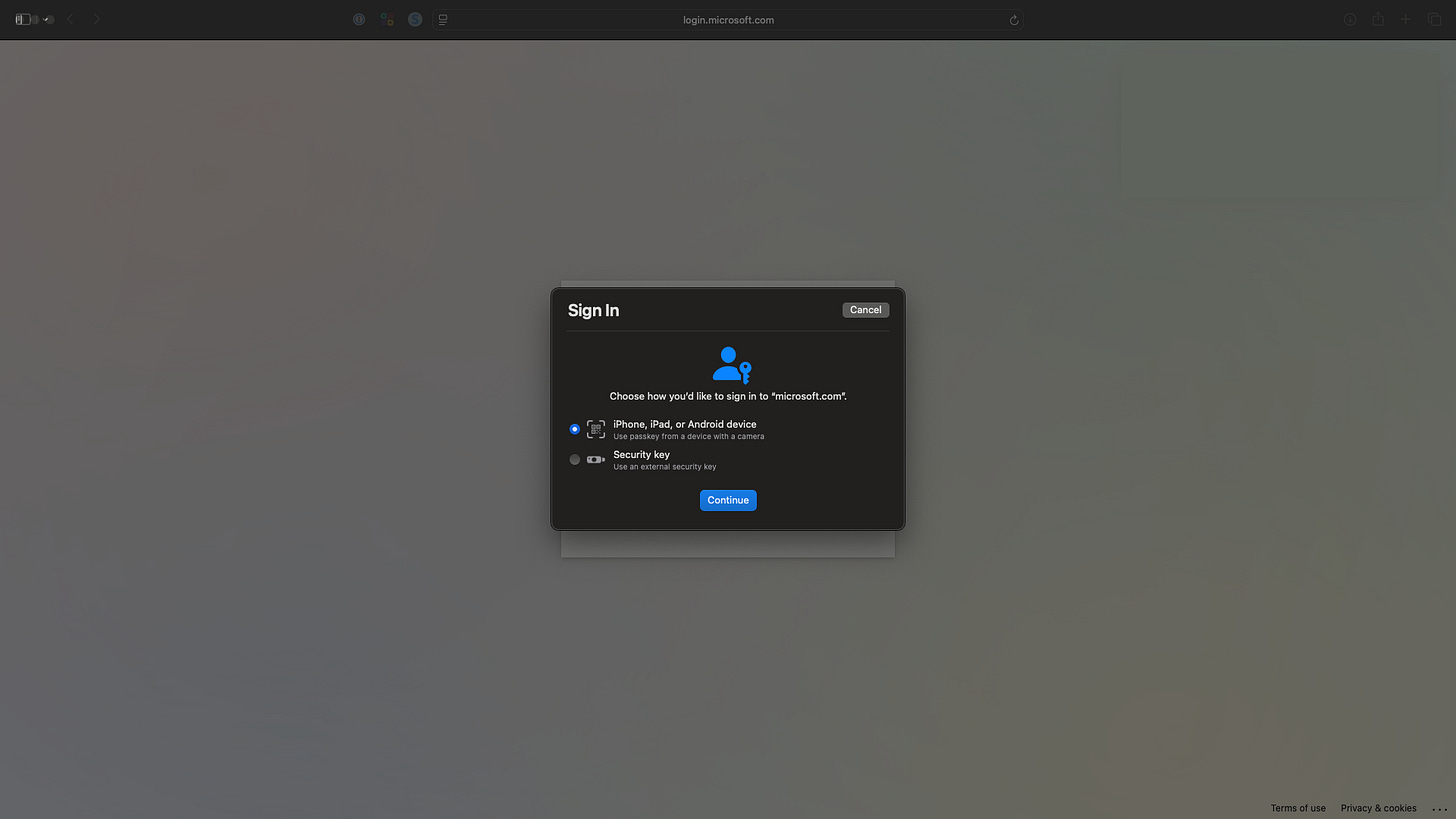Select the iPhone, iPad, or Android device option
Viewport: 1456px width, 819px height.
(x=574, y=428)
